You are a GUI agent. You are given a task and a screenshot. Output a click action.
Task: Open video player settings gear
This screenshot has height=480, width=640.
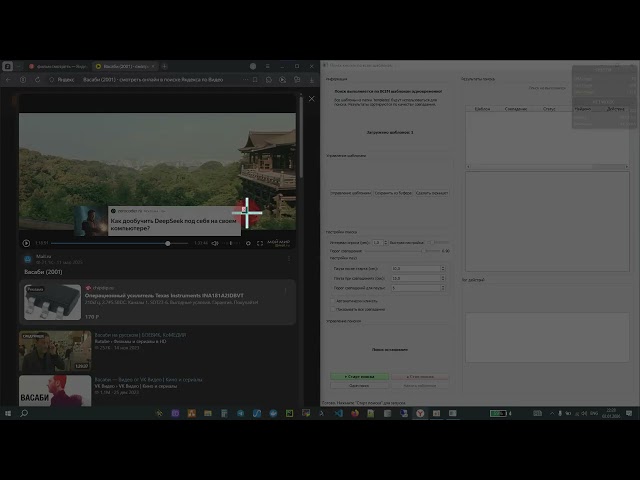(x=248, y=243)
